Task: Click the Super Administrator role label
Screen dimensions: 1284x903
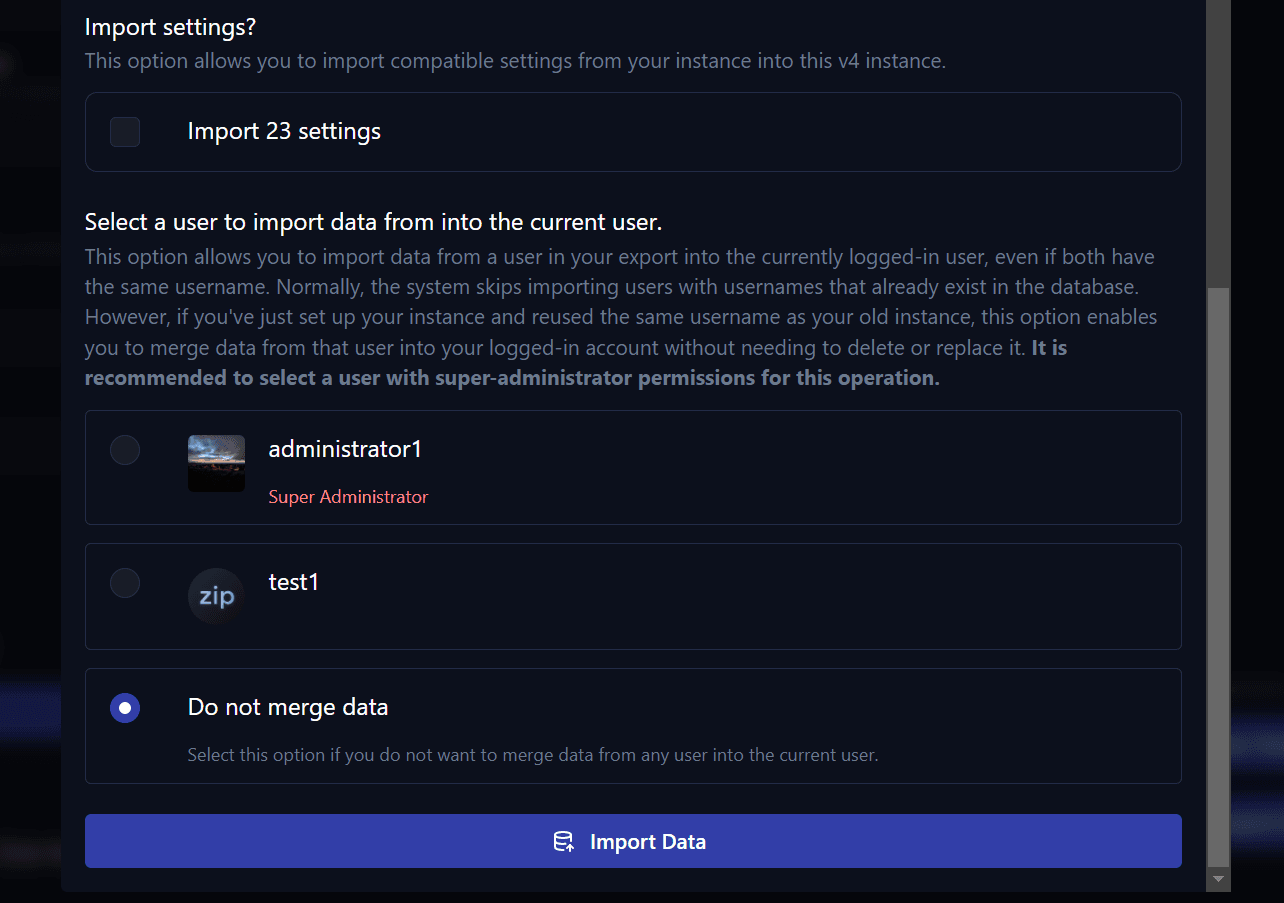Action: click(x=348, y=496)
